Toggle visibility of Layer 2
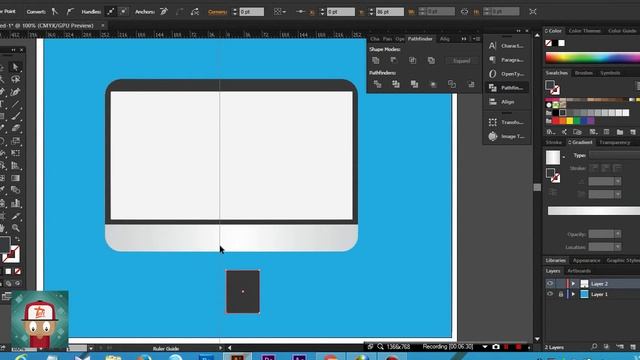 pos(550,284)
